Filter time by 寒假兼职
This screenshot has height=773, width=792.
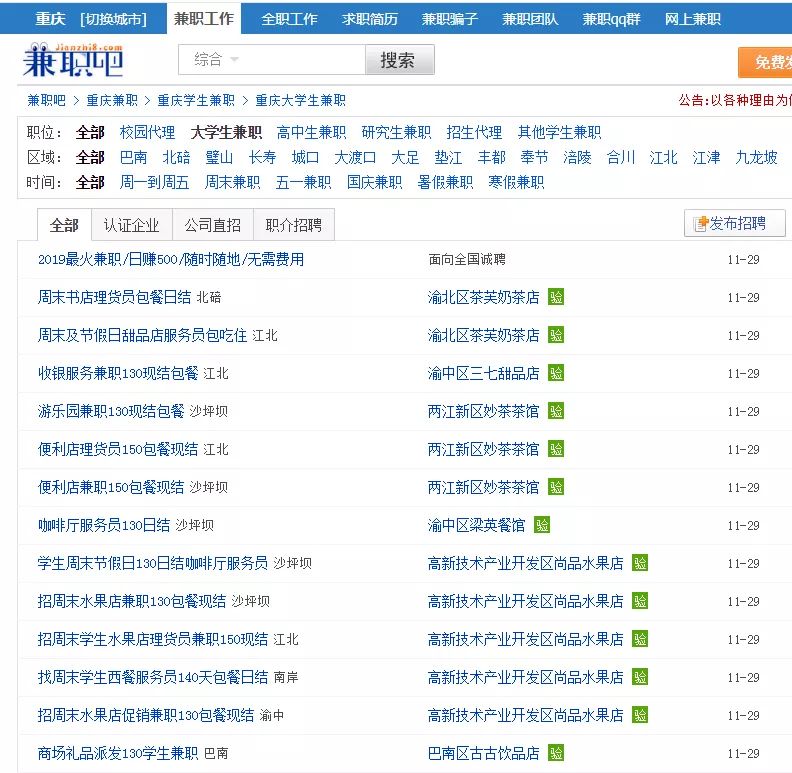coord(516,182)
